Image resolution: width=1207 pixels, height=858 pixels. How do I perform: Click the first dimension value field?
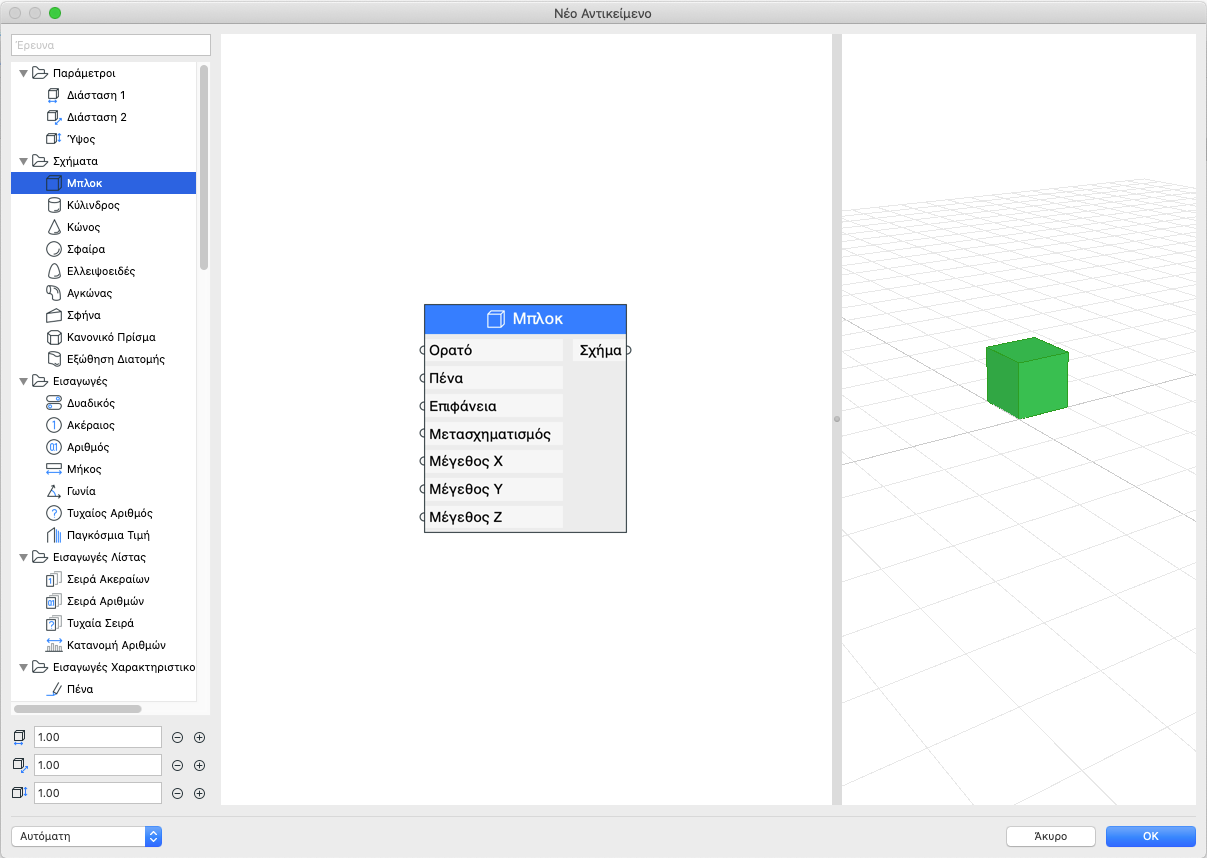click(98, 737)
